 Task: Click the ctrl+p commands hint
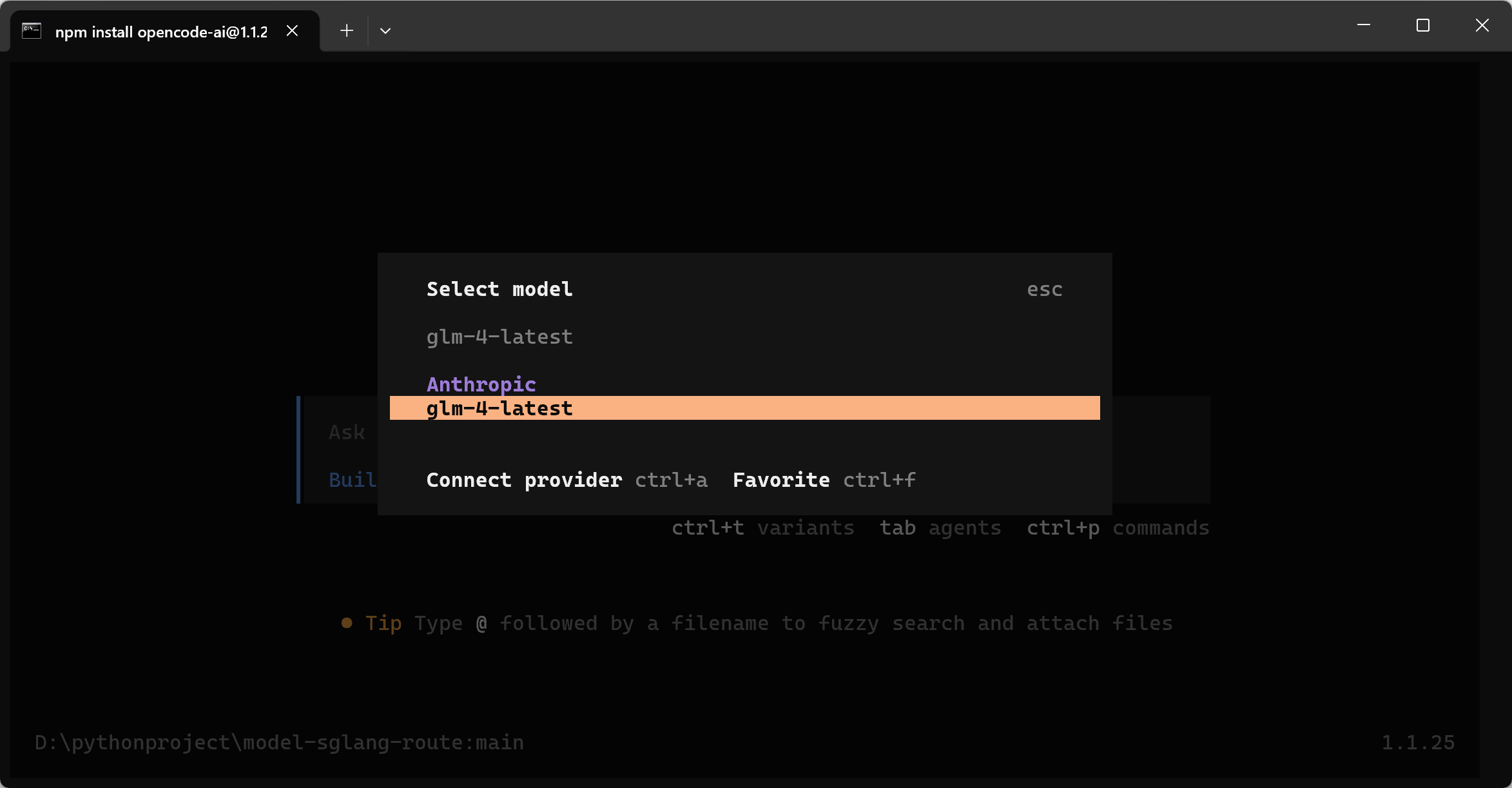[x=1118, y=528]
